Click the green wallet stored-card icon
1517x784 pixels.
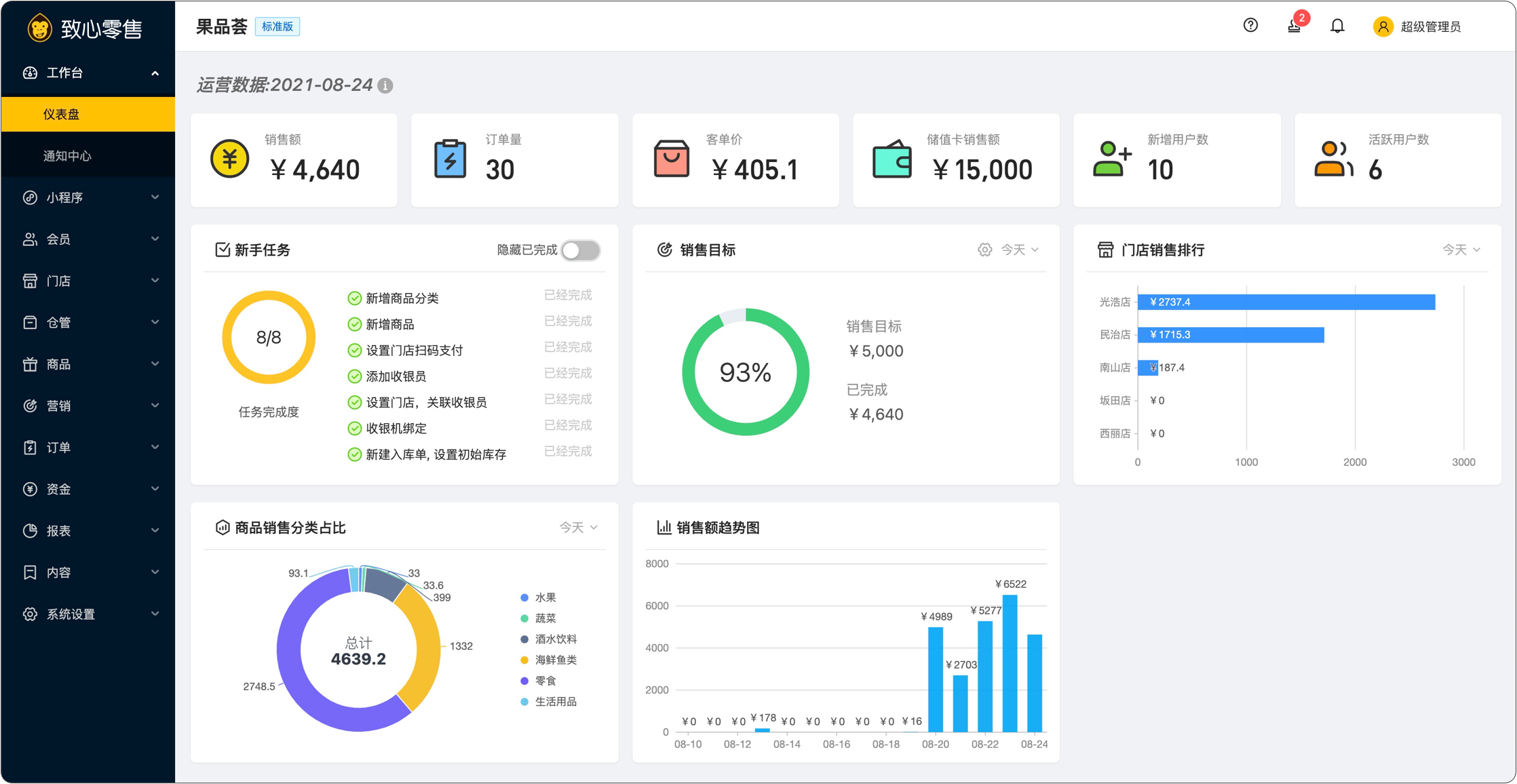[x=891, y=159]
